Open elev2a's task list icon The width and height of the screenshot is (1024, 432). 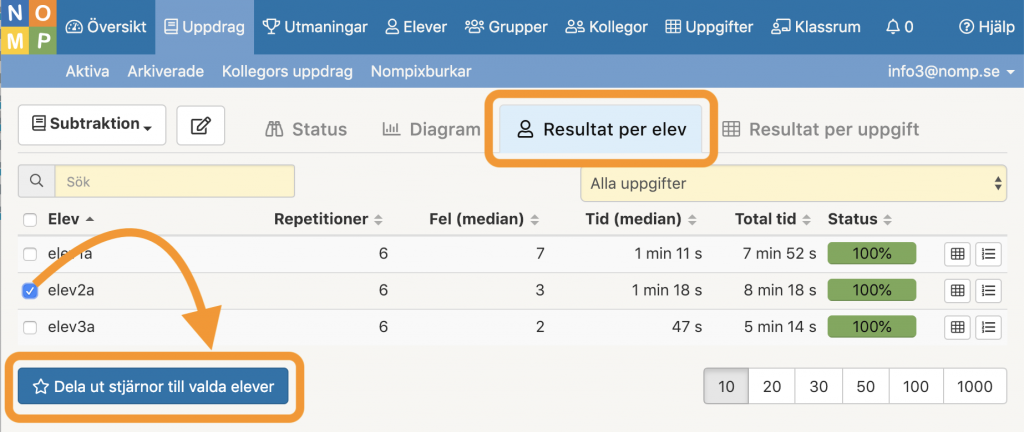(x=988, y=290)
